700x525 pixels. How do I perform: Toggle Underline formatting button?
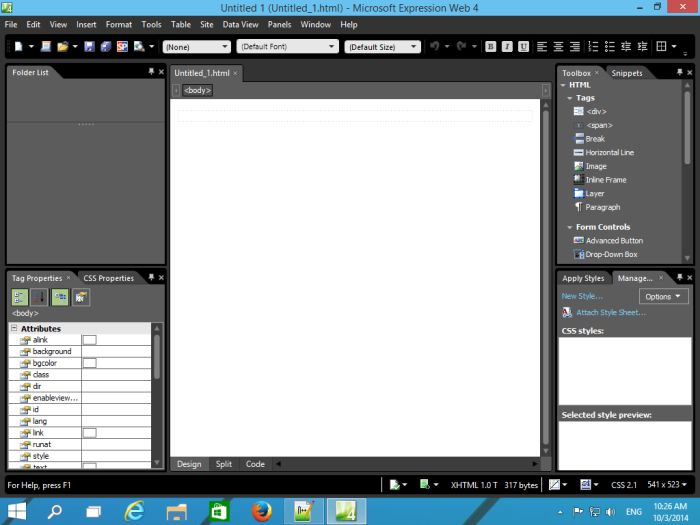point(522,46)
